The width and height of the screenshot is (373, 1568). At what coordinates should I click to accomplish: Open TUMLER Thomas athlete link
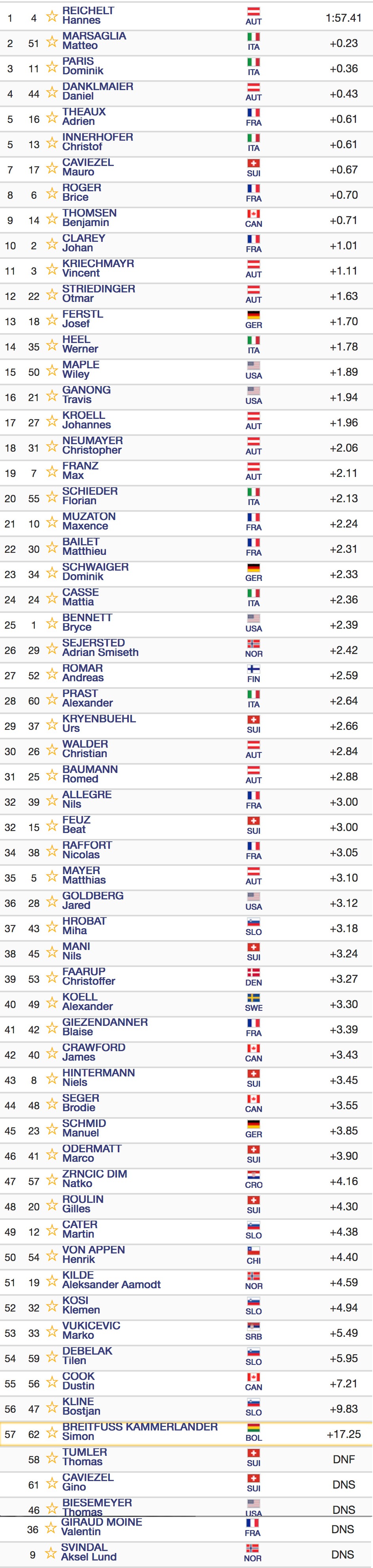85,1457
